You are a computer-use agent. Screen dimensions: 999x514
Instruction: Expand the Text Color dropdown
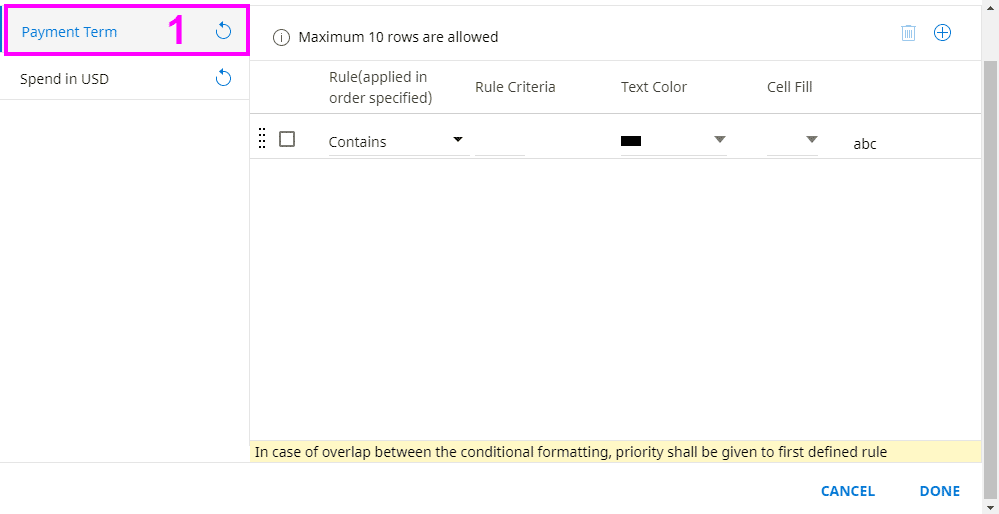pyautogui.click(x=719, y=140)
